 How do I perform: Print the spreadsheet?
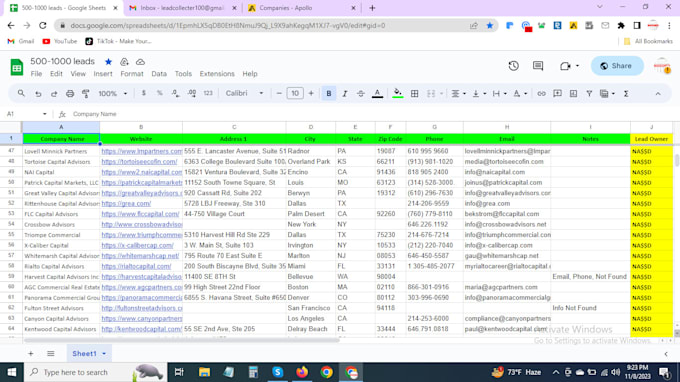[x=70, y=94]
